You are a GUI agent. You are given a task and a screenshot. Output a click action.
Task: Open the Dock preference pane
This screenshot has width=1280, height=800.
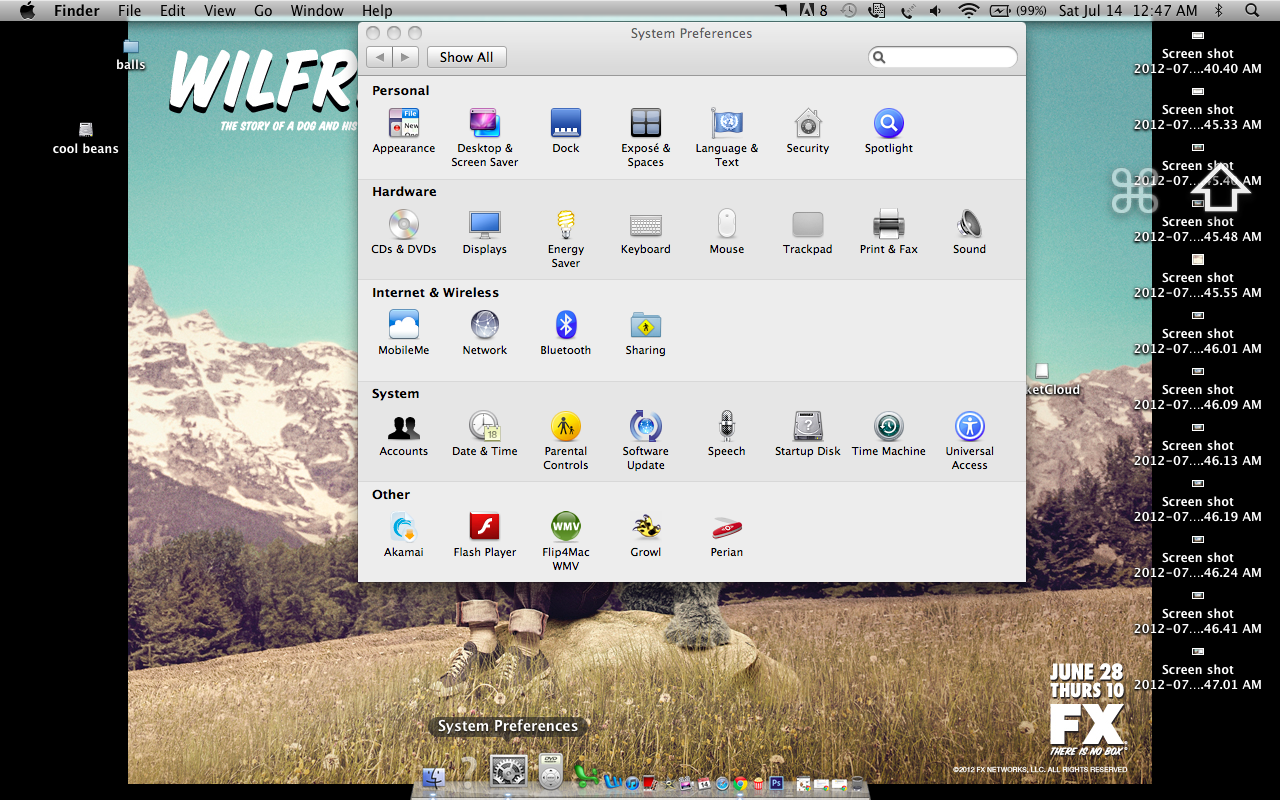(566, 131)
